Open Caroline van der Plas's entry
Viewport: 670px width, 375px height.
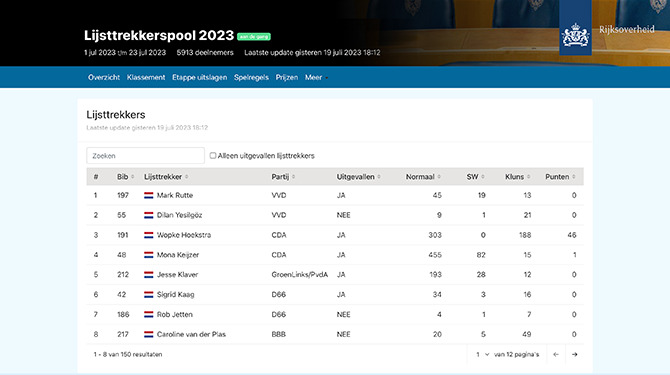(x=191, y=334)
